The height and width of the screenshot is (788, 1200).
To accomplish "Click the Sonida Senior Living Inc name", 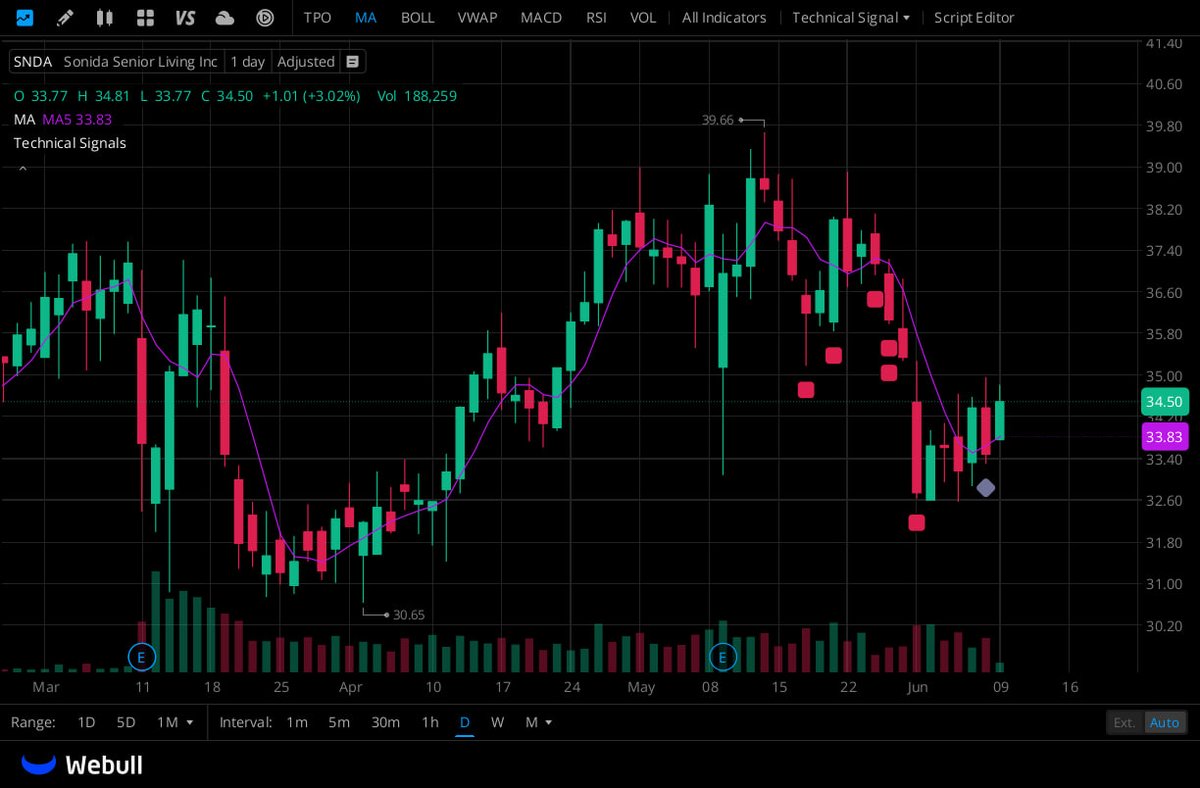I will tap(140, 62).
